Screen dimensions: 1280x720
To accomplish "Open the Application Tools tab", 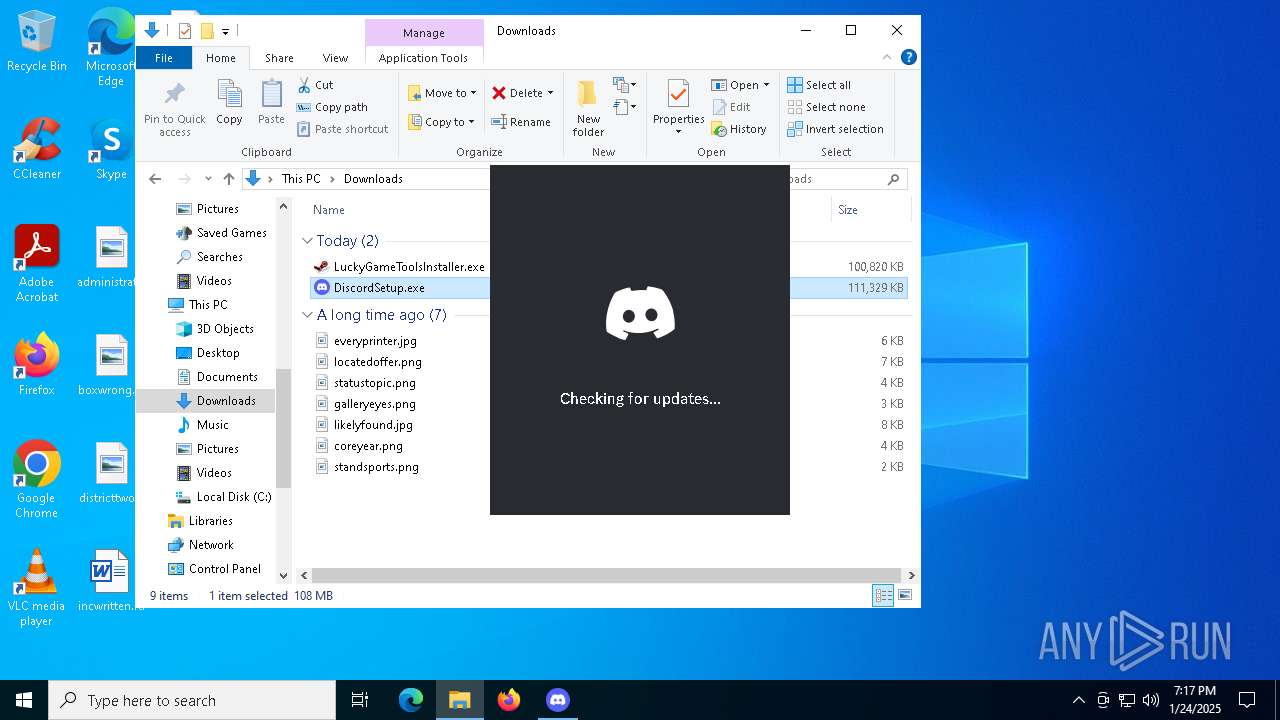I will click(x=423, y=58).
